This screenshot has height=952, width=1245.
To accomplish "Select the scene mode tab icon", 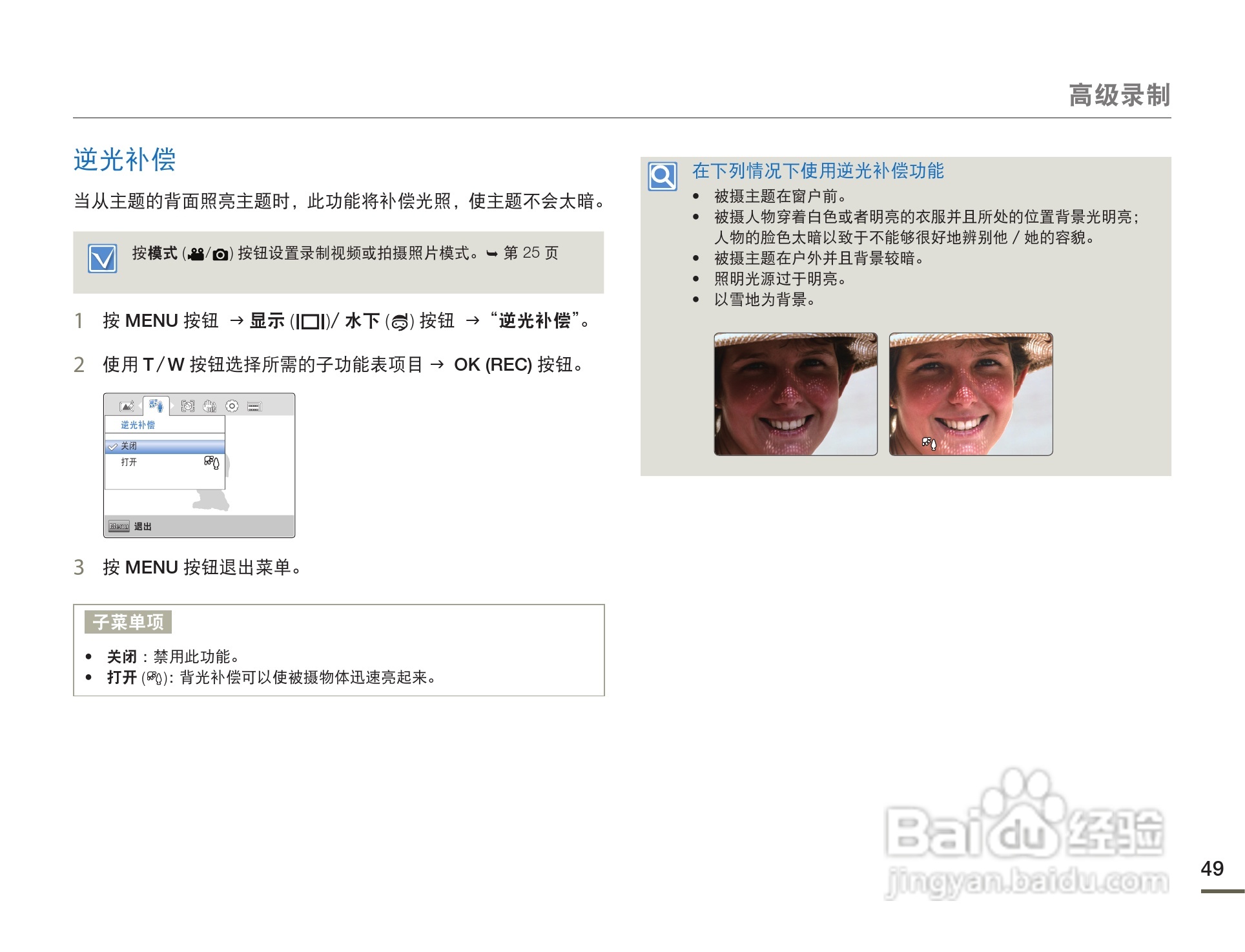I will (127, 406).
